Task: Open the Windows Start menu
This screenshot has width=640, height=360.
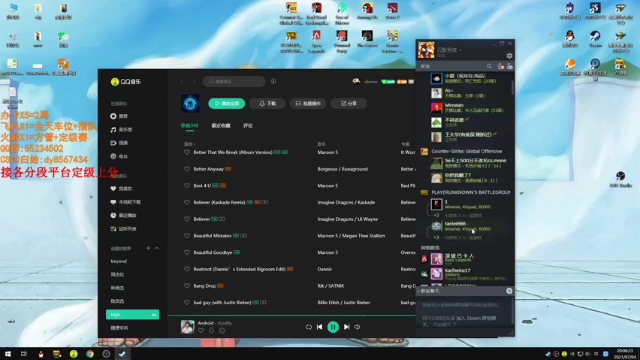Action: (8, 354)
